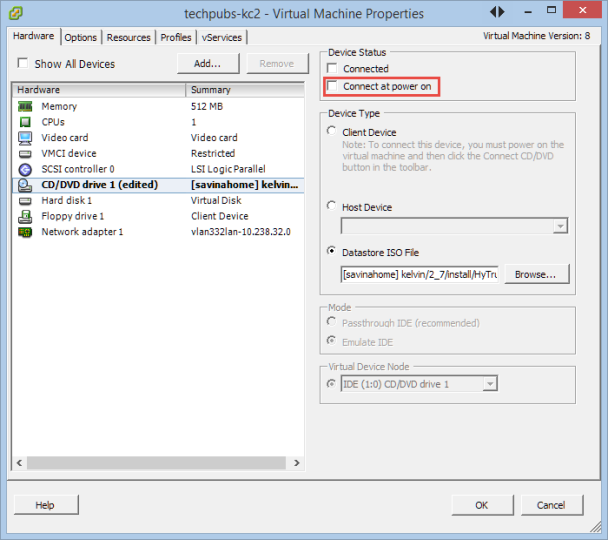Select the Video card hardware label

coord(65,138)
